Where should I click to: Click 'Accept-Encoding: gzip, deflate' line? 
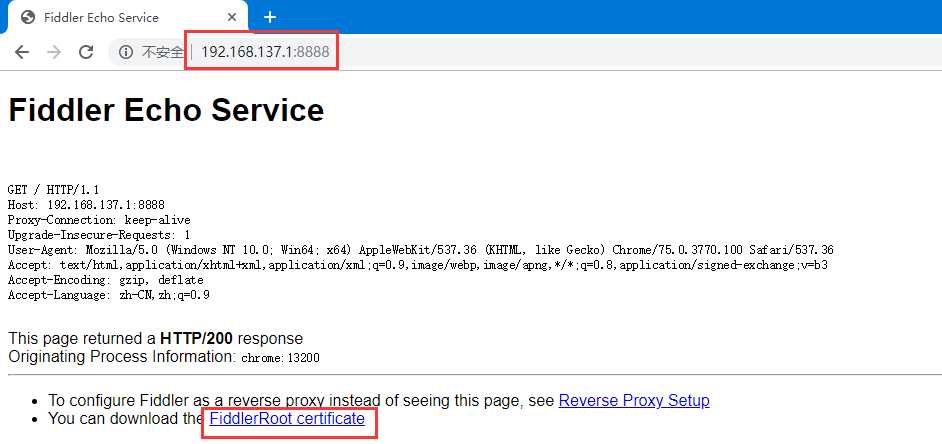click(106, 280)
